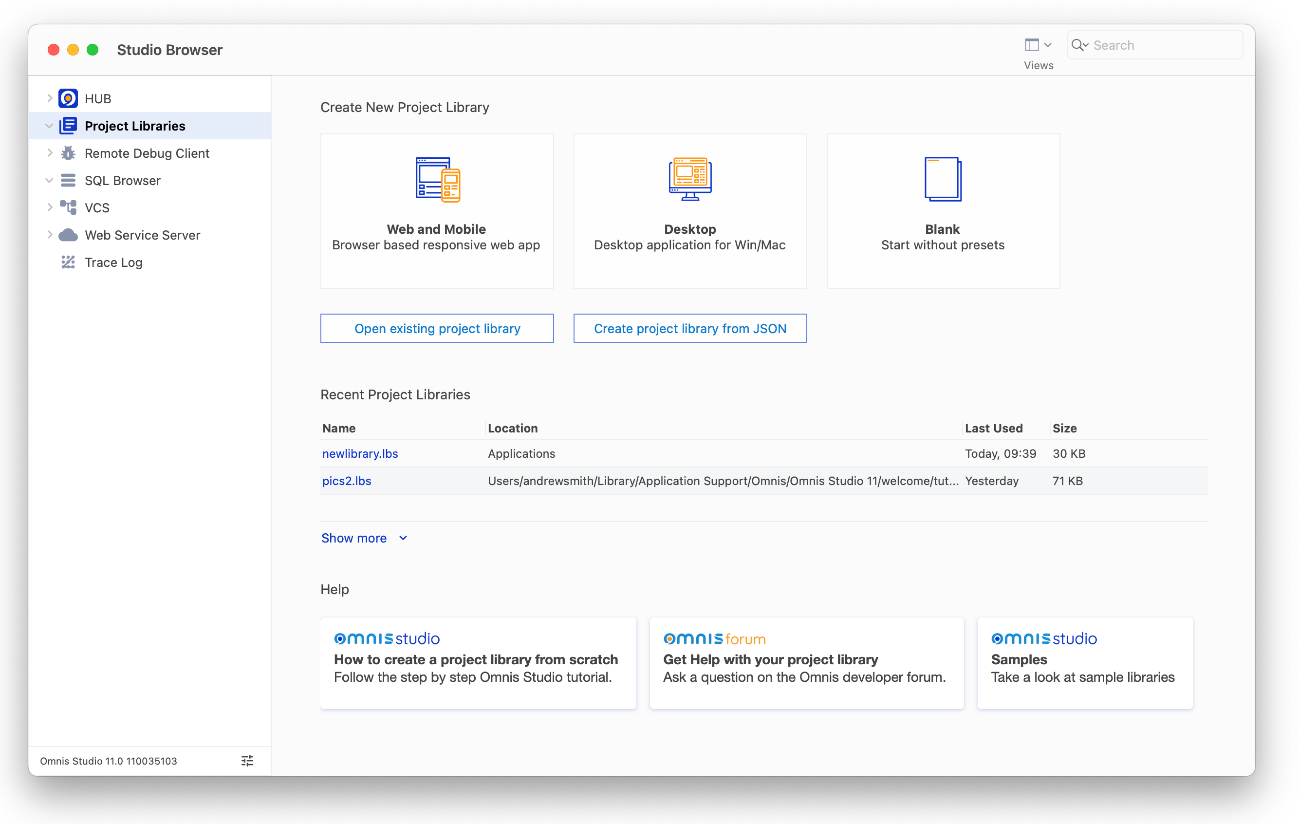Click the Remote Debug Client bug icon
This screenshot has width=1299, height=824.
click(68, 153)
